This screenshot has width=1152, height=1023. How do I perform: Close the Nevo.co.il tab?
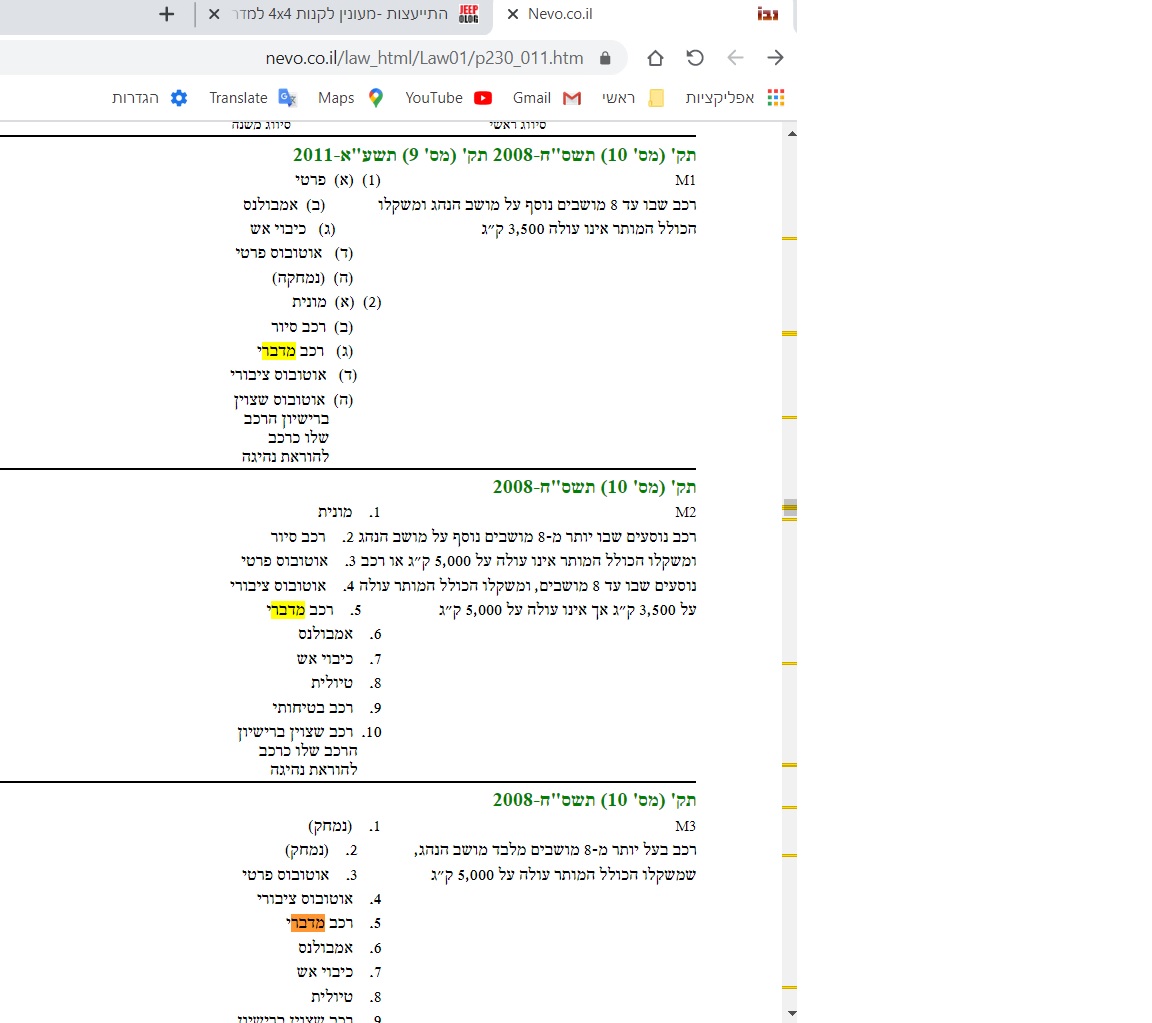click(513, 14)
